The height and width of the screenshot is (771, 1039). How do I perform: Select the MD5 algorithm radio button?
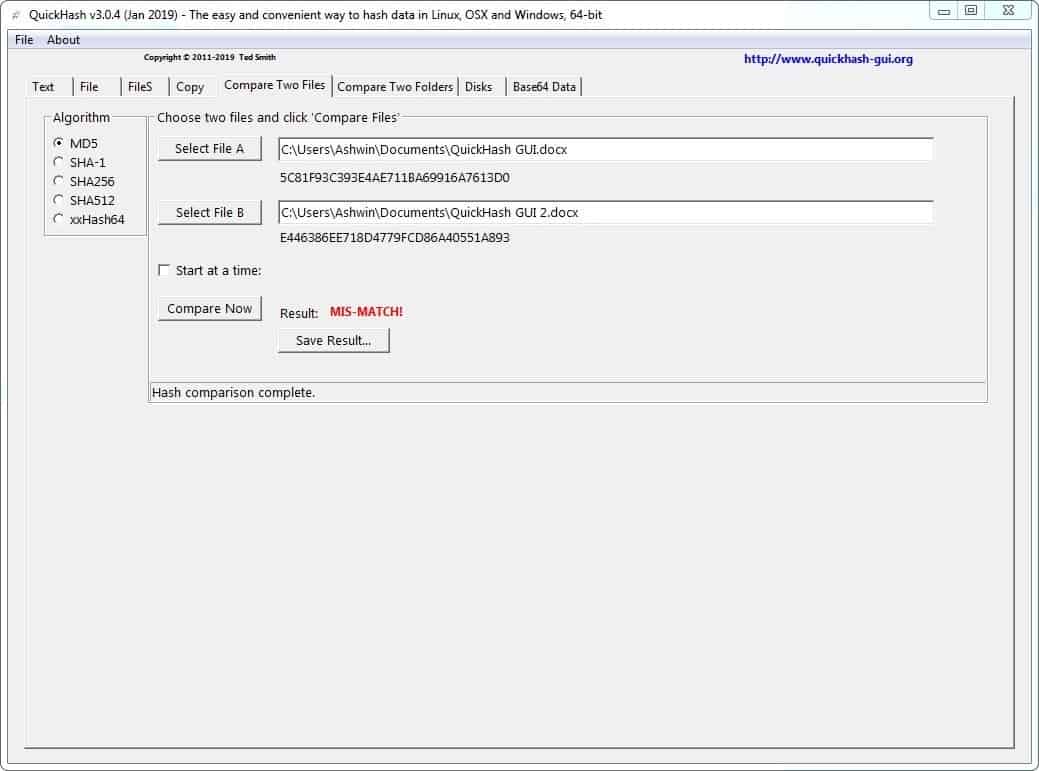point(58,143)
